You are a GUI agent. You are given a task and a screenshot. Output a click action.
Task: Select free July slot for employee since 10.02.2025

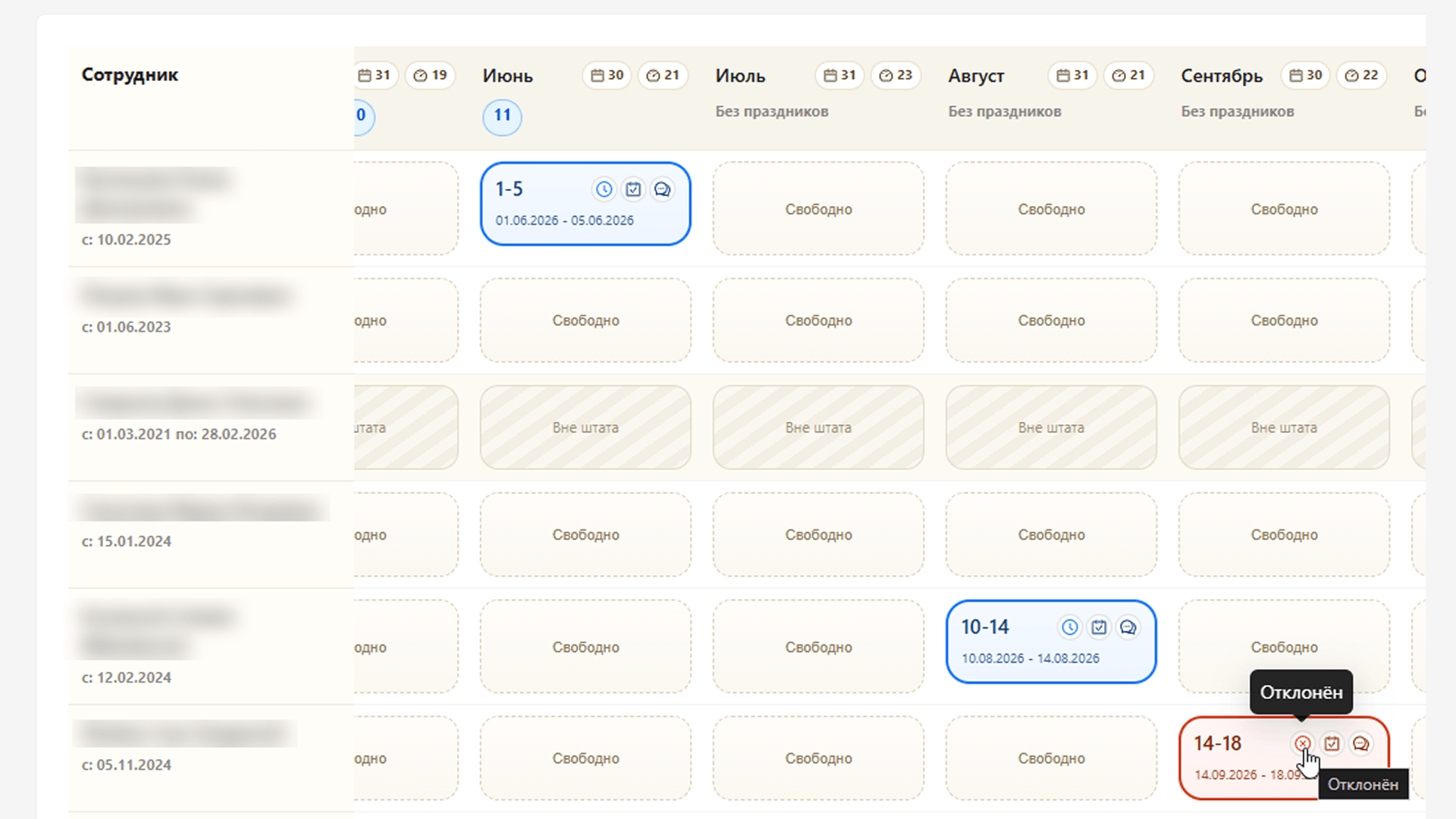(x=818, y=209)
